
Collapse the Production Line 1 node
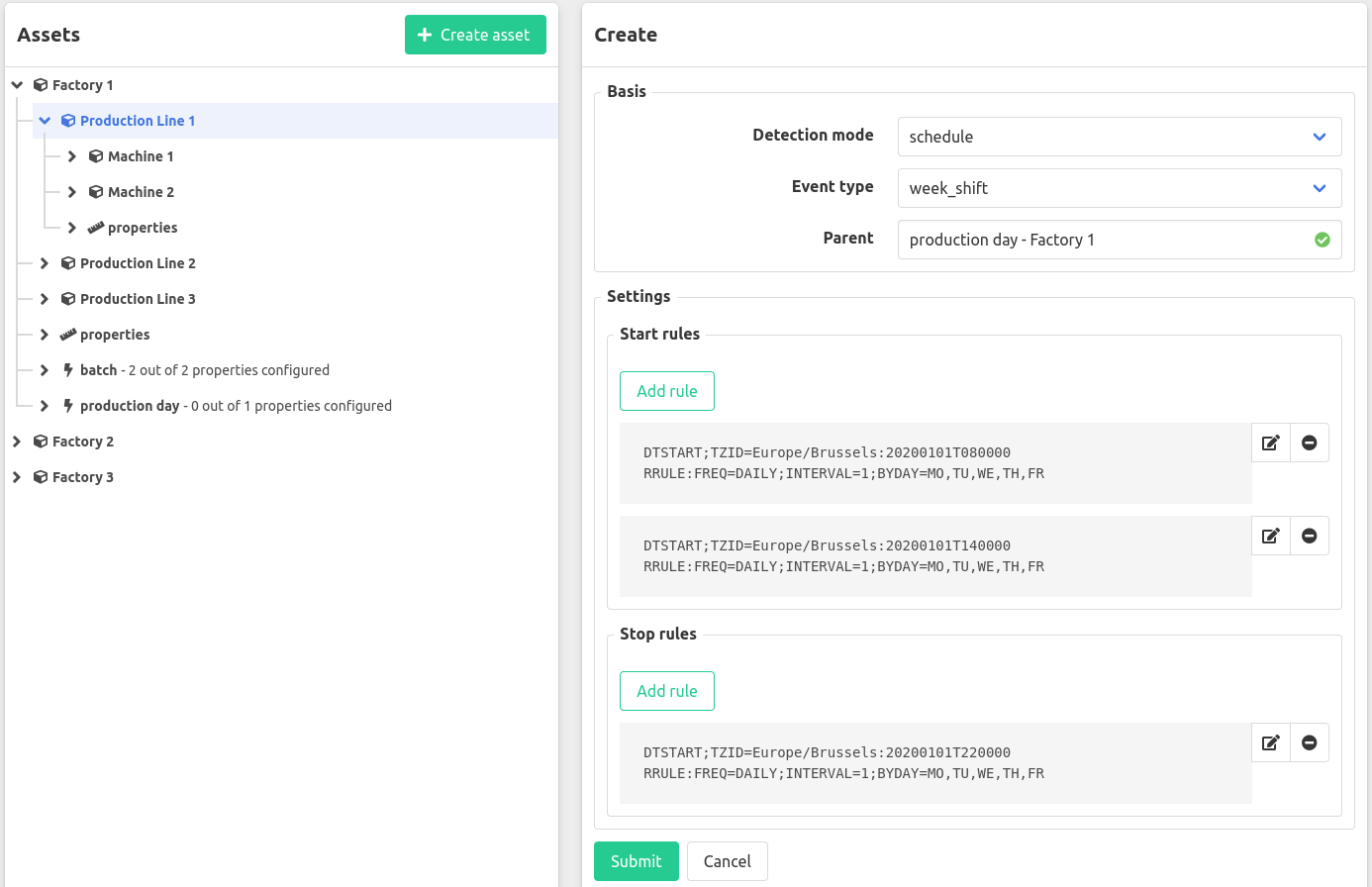pos(45,121)
